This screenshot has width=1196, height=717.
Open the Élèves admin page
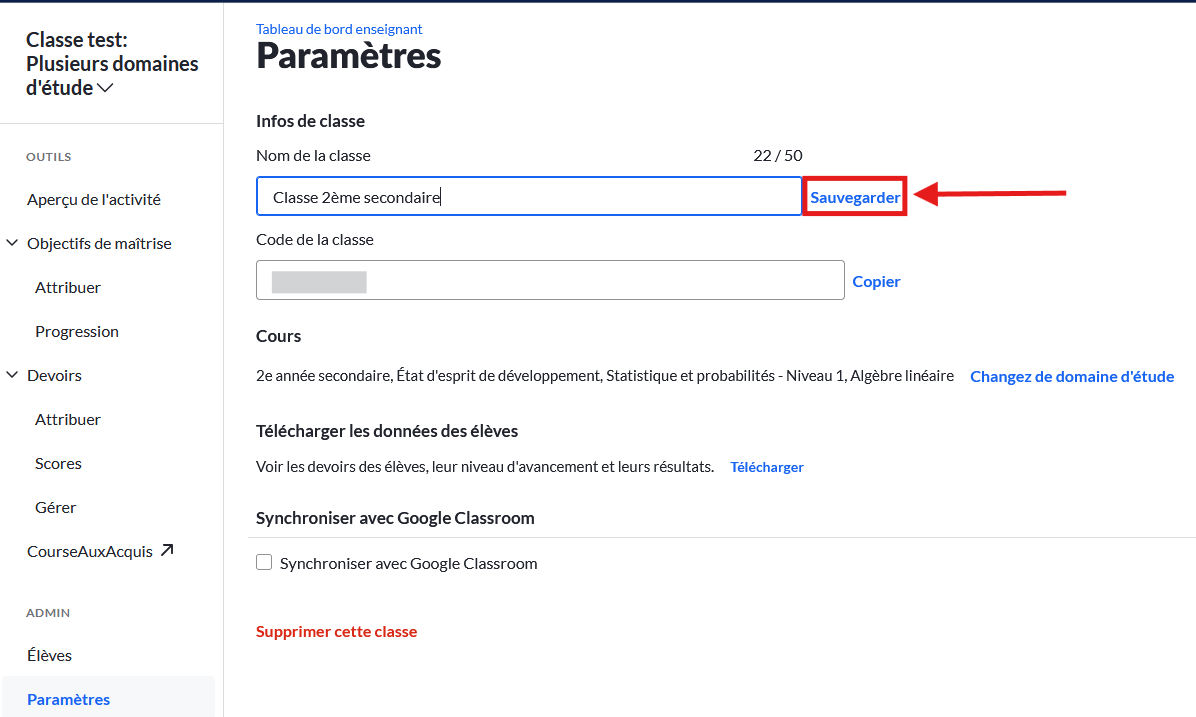50,655
